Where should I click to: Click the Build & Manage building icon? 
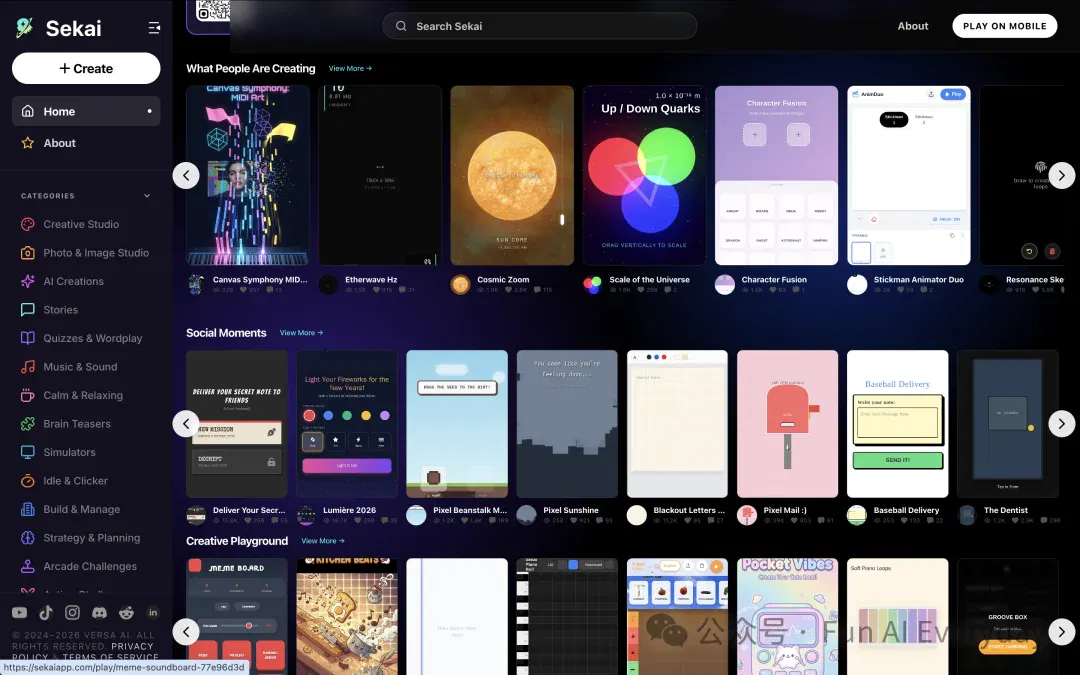pos(28,509)
